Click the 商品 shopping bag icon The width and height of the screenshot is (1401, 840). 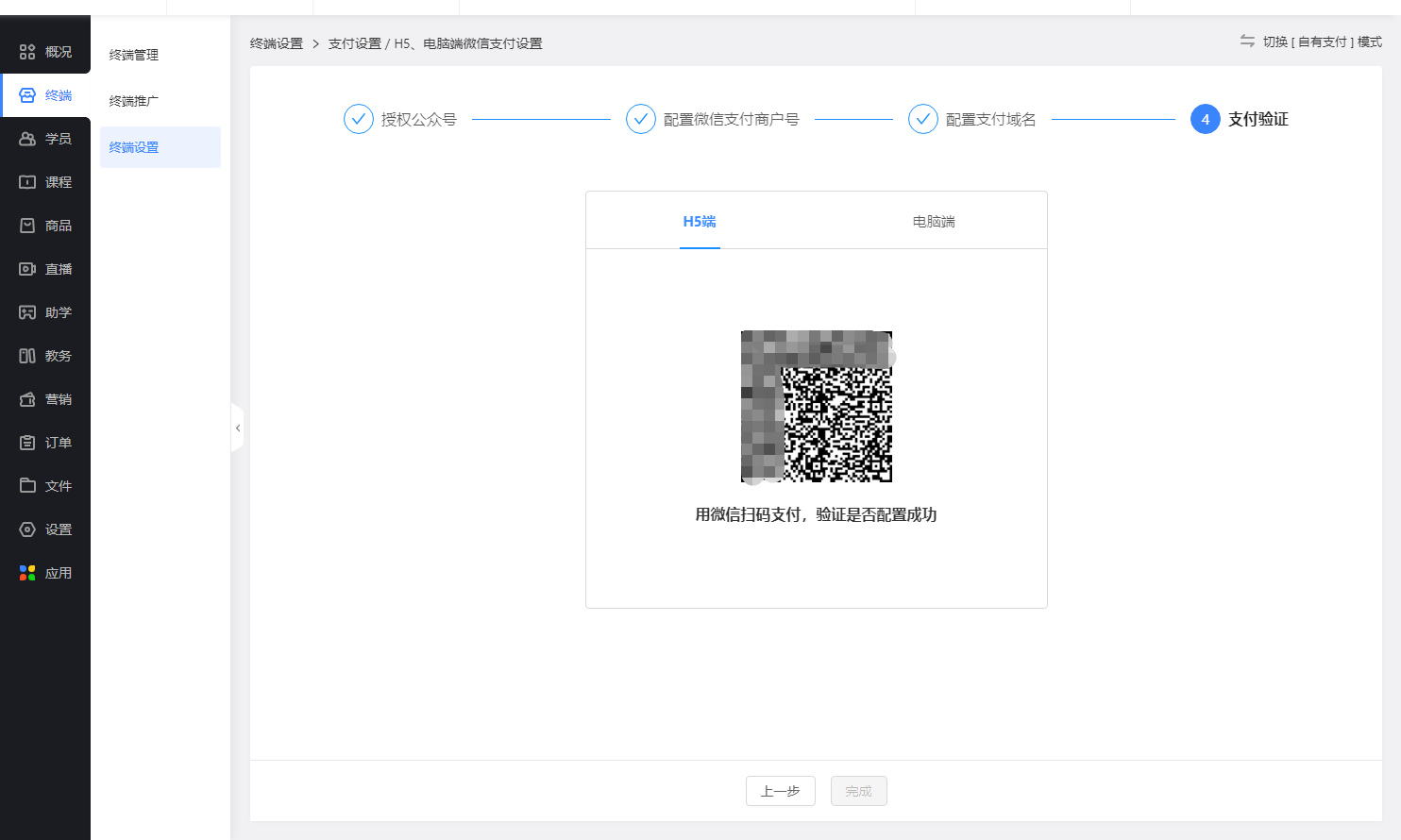point(27,226)
